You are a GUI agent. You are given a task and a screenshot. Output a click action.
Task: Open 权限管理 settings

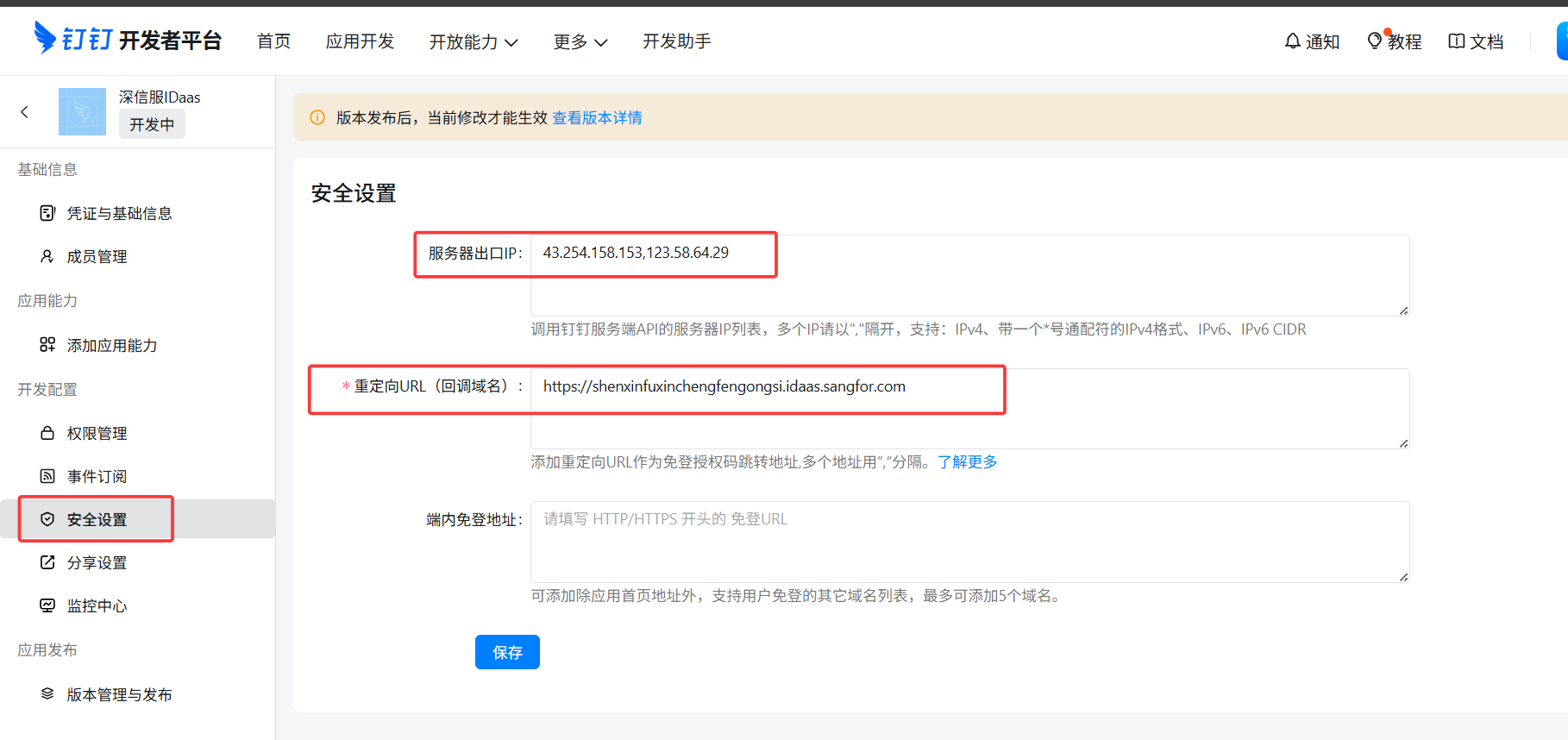[x=97, y=433]
